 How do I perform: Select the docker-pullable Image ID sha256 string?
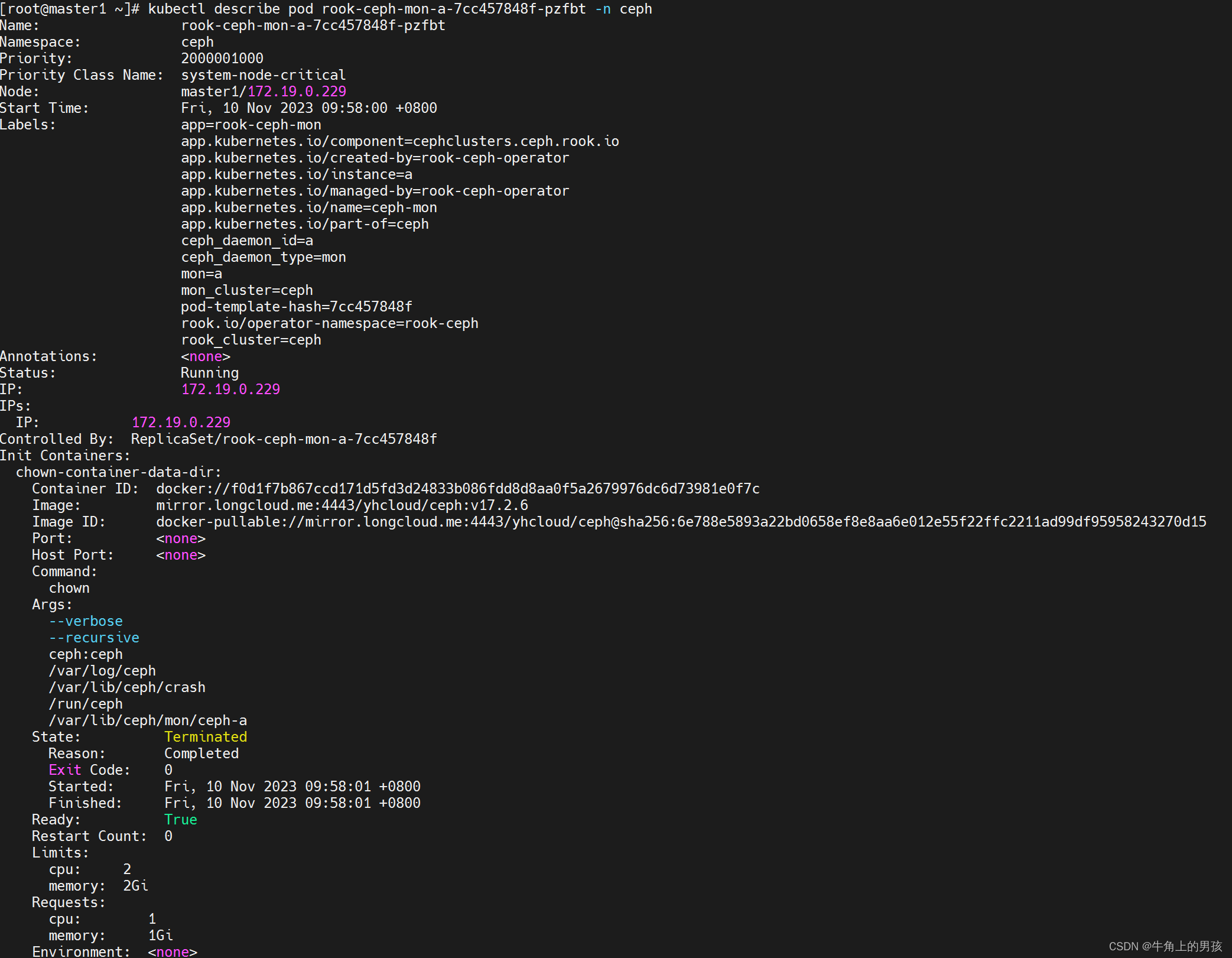(681, 522)
